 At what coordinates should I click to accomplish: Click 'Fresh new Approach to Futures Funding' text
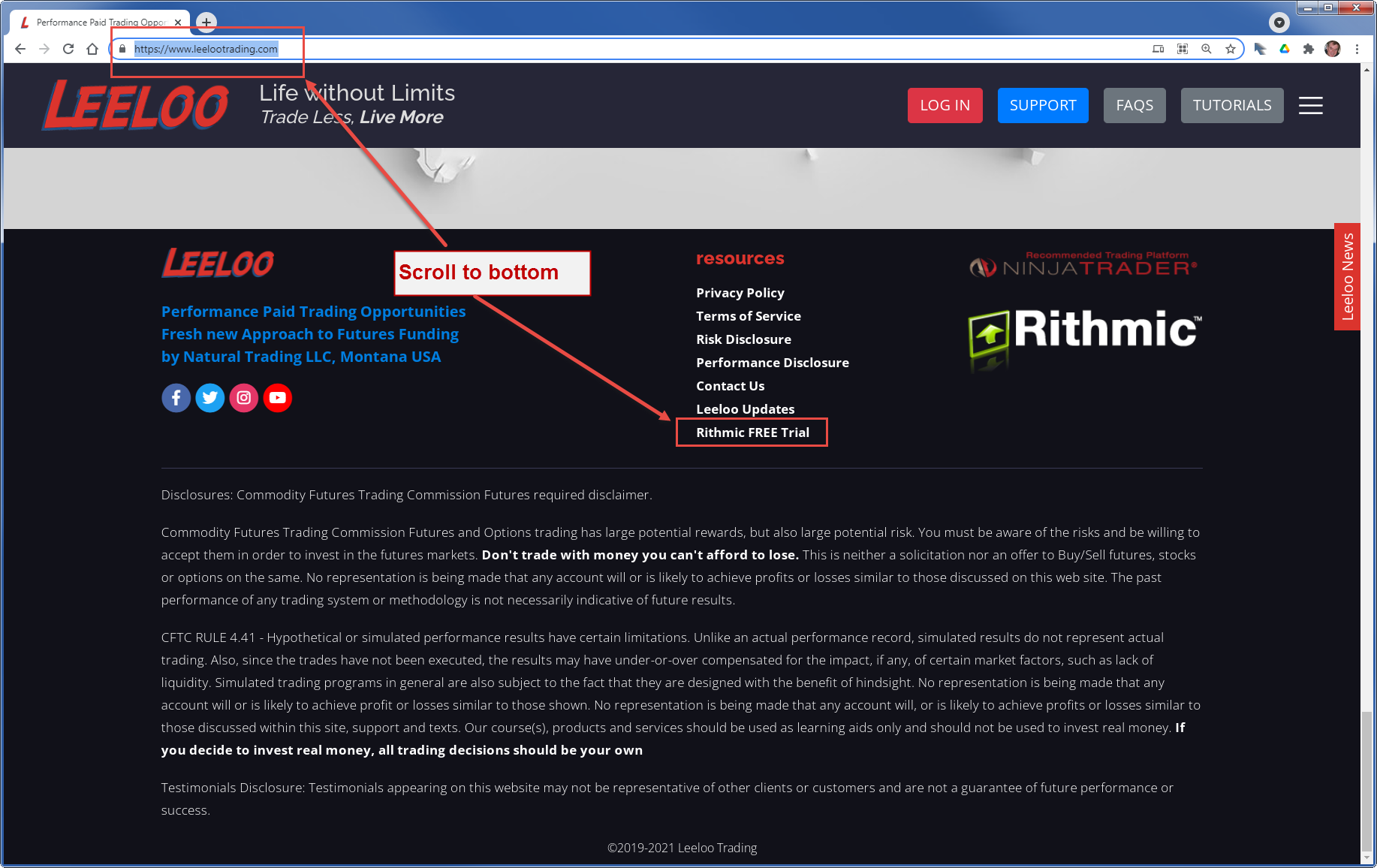coord(310,334)
